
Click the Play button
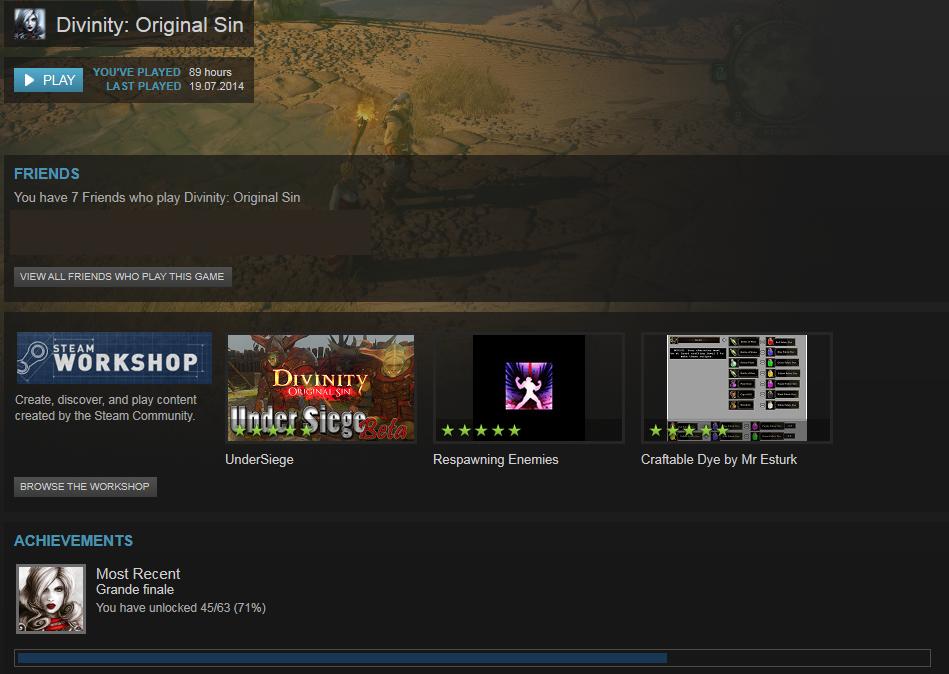click(48, 80)
